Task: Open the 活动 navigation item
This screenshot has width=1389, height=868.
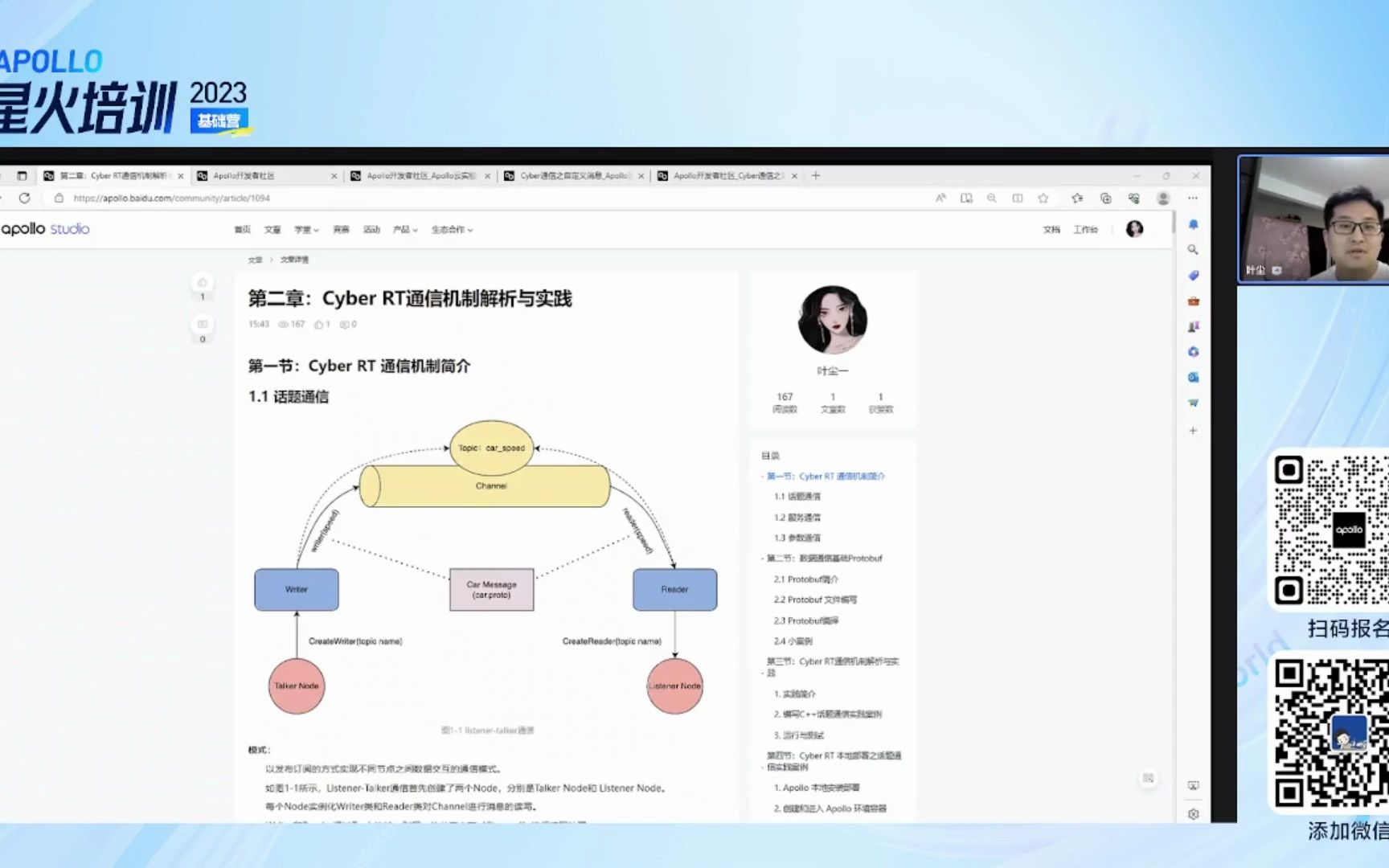Action: point(371,230)
